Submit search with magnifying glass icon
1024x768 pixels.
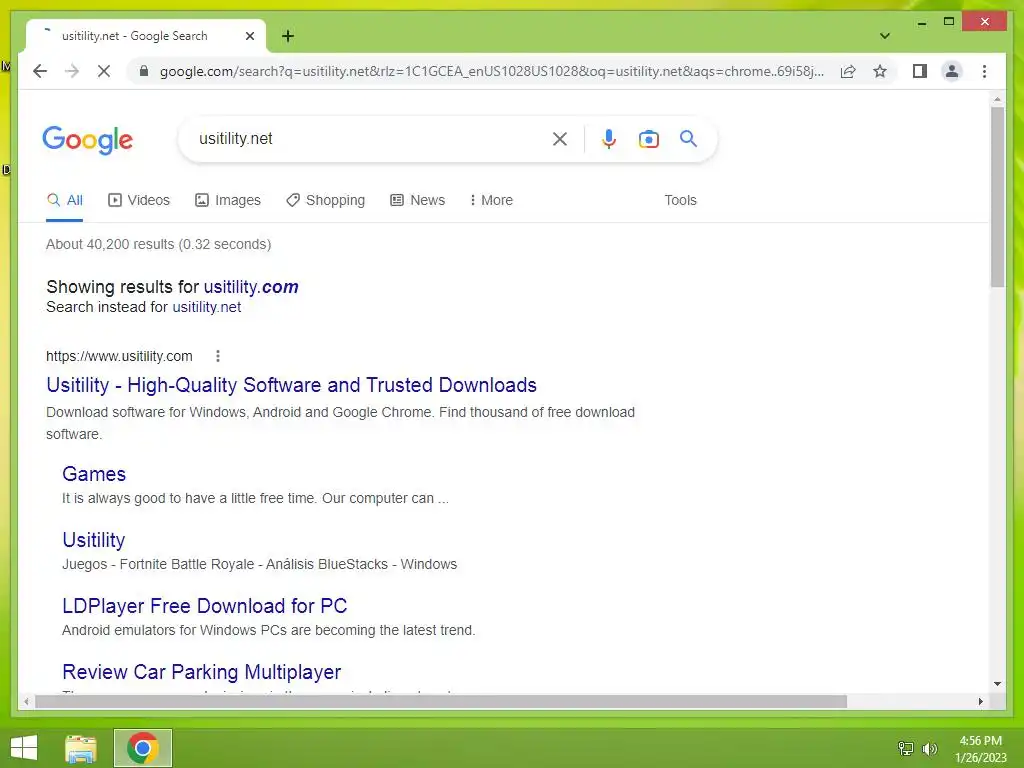click(x=688, y=138)
